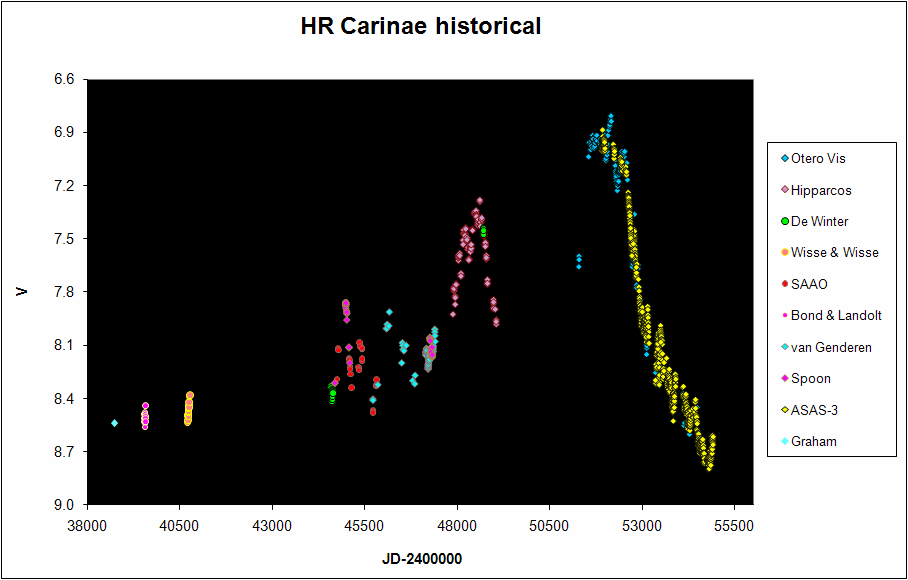This screenshot has width=908, height=580.
Task: Select the yellow diamond marker beside ASAS-3
Action: click(785, 410)
